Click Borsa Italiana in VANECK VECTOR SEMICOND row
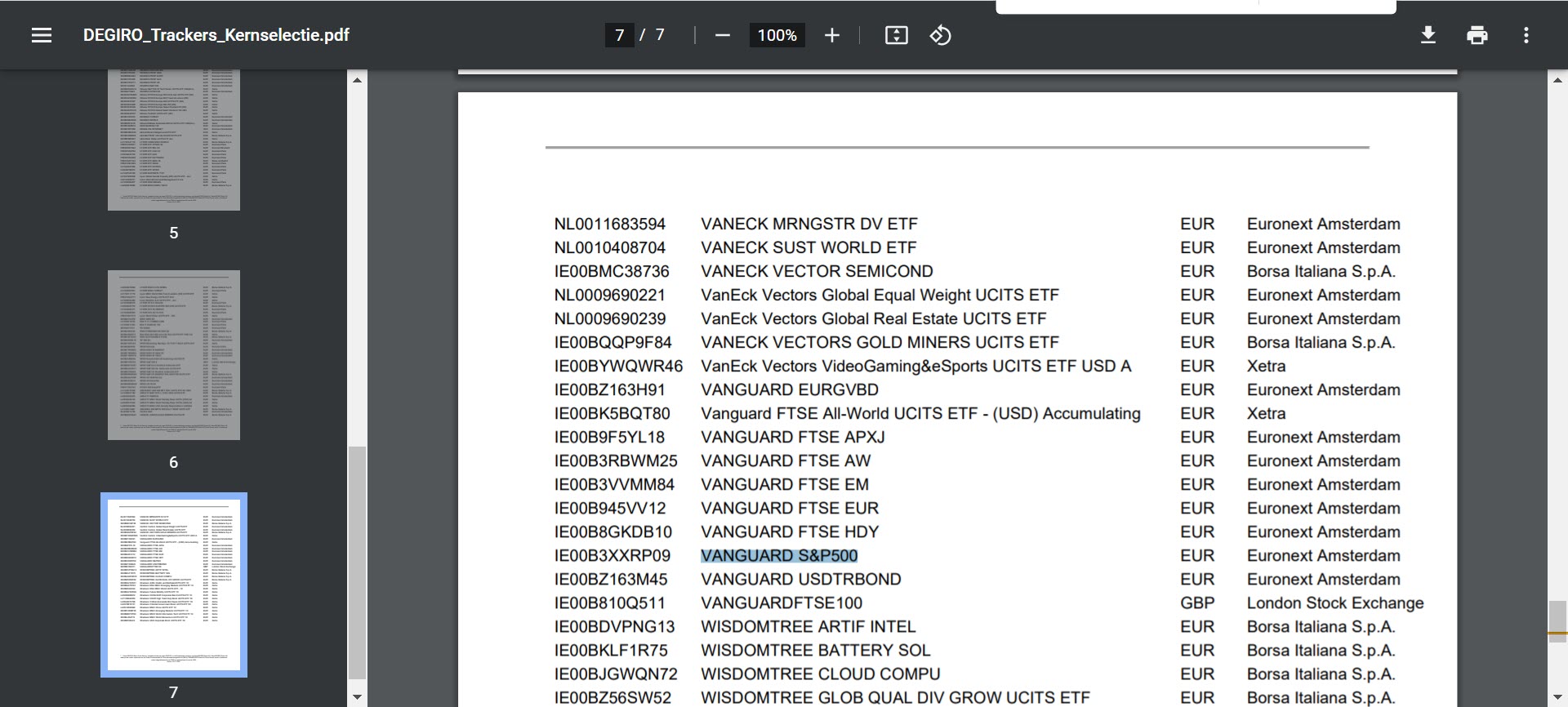Viewport: 1568px width, 707px height. pyautogui.click(x=1321, y=272)
